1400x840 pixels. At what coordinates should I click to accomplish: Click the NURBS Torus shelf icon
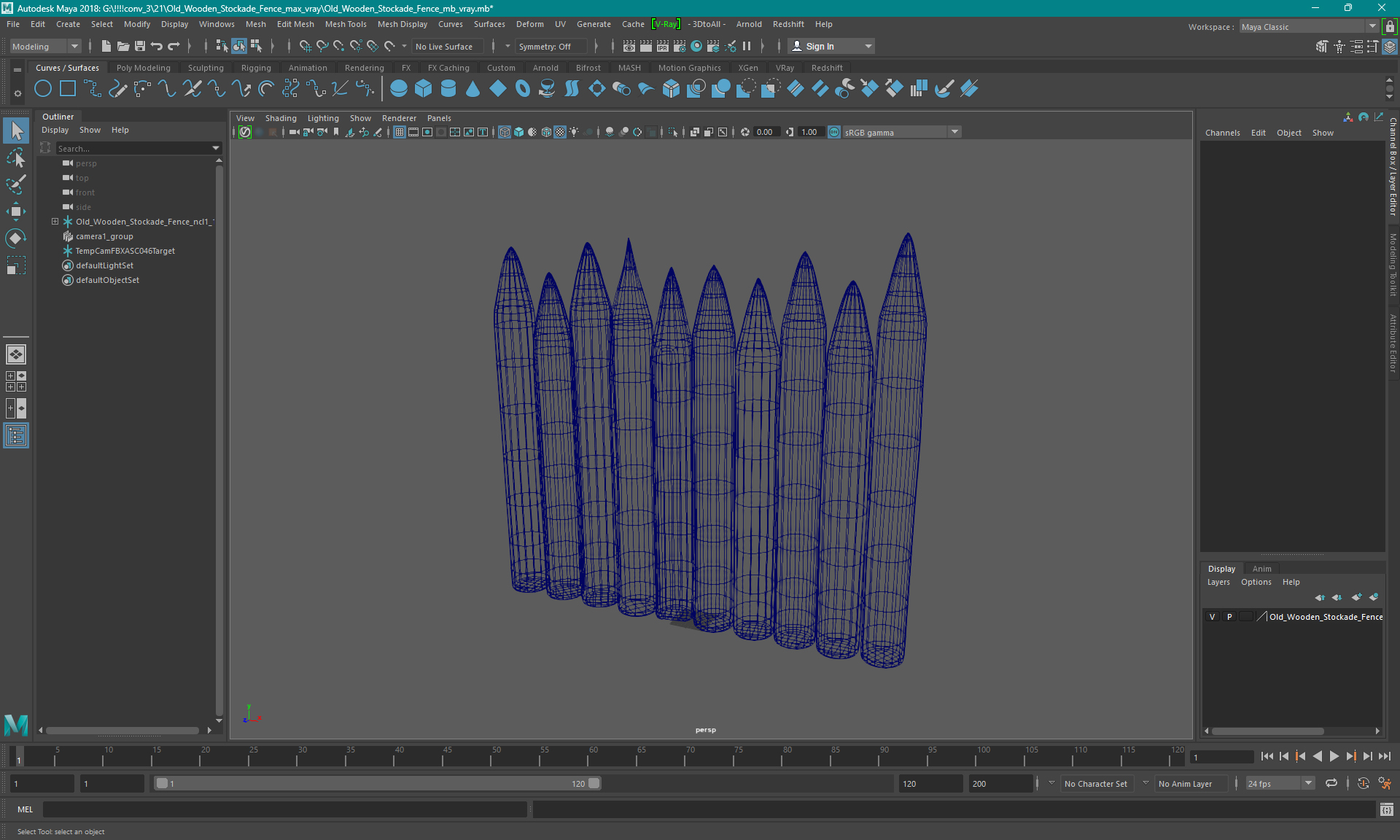pyautogui.click(x=523, y=89)
